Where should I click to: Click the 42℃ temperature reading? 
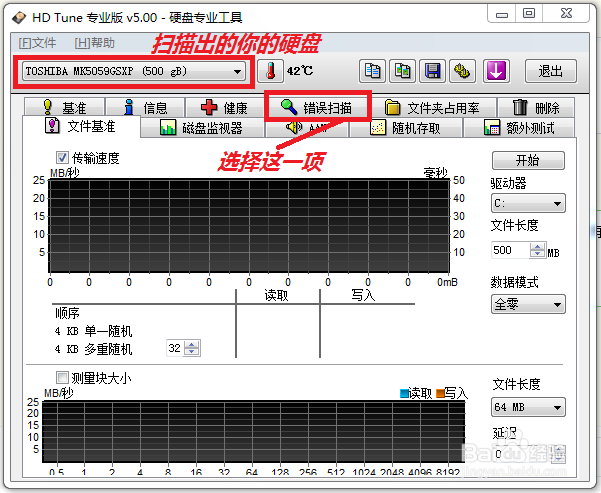[300, 71]
